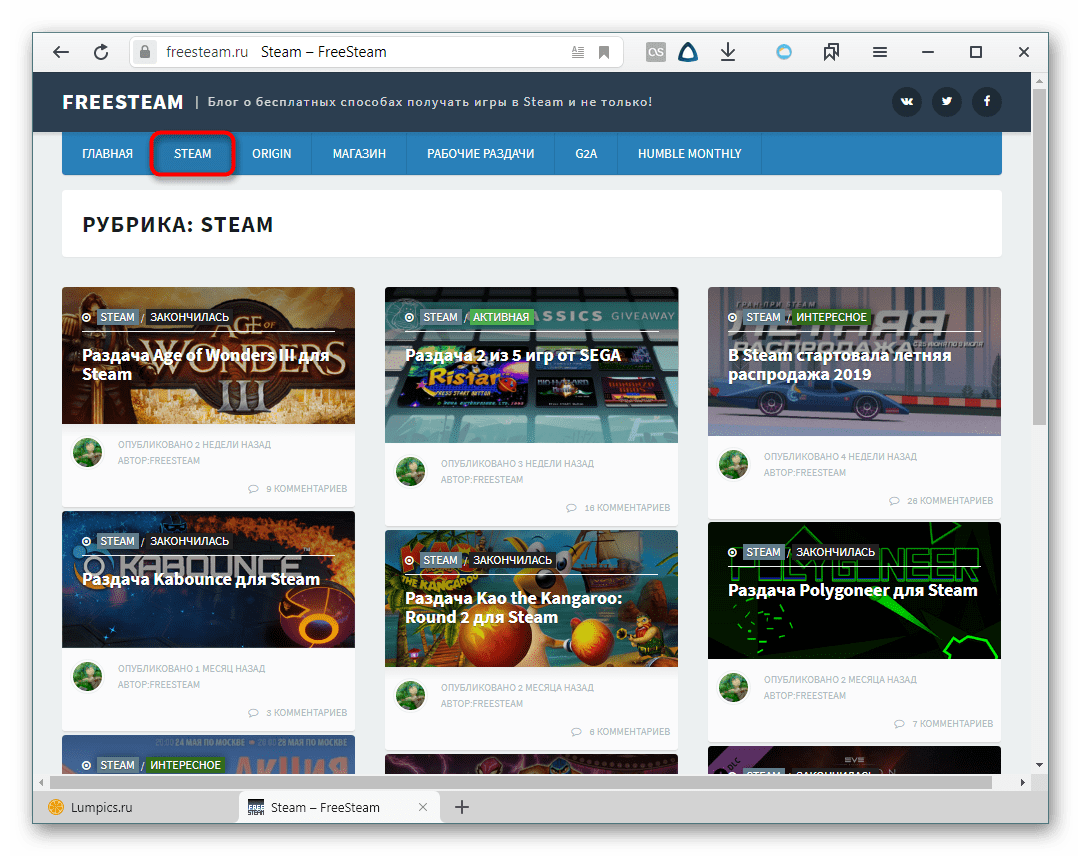The width and height of the screenshot is (1081, 856).
Task: Go to РАБОЧИЕ РАЗДАЧИ menu section
Action: (480, 154)
